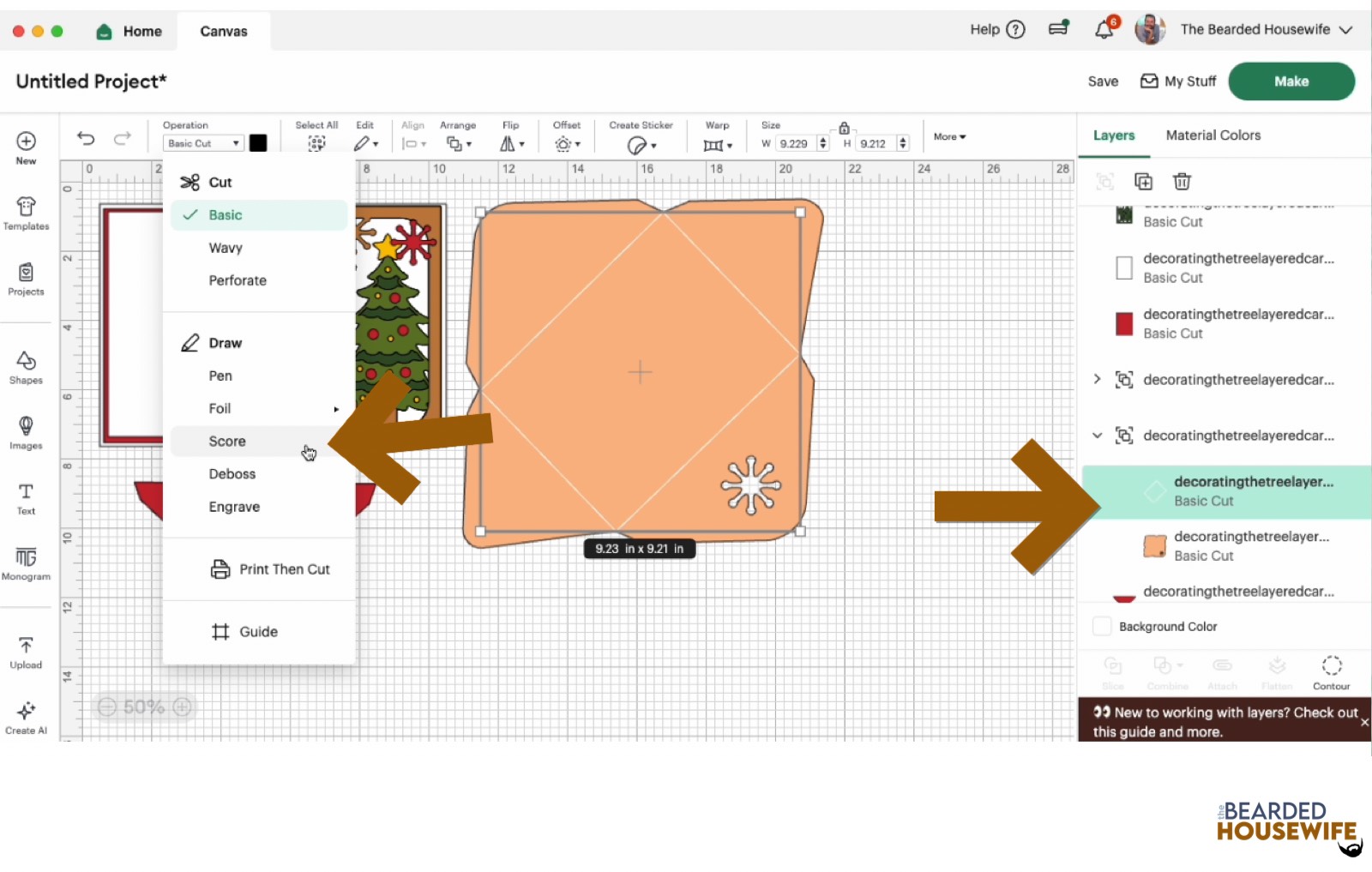Click the undo arrow icon

(x=86, y=139)
